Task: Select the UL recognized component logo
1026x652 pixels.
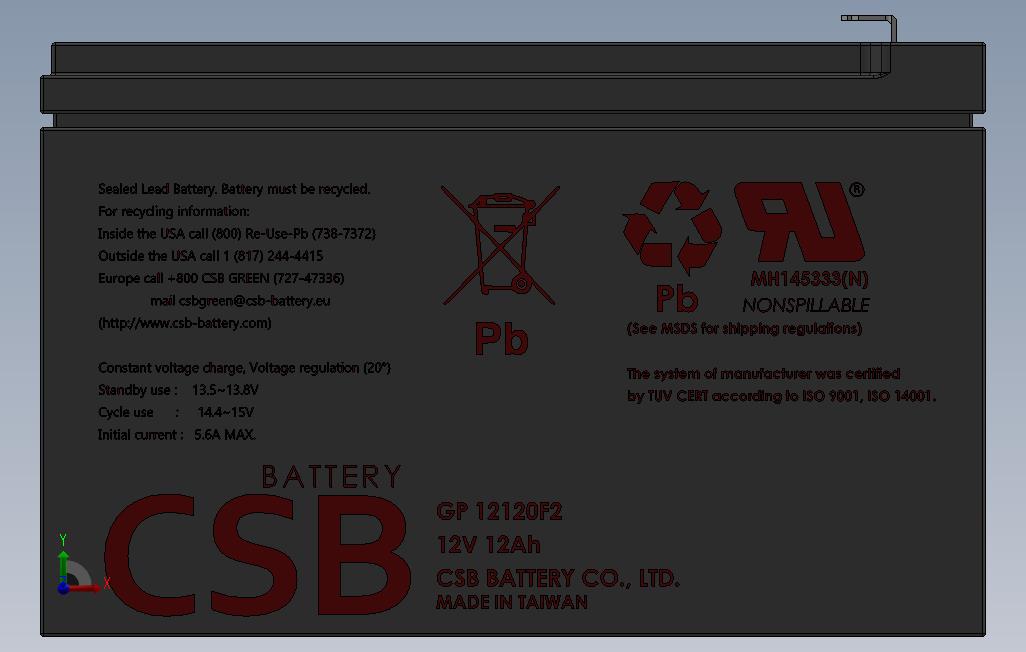Action: point(800,222)
